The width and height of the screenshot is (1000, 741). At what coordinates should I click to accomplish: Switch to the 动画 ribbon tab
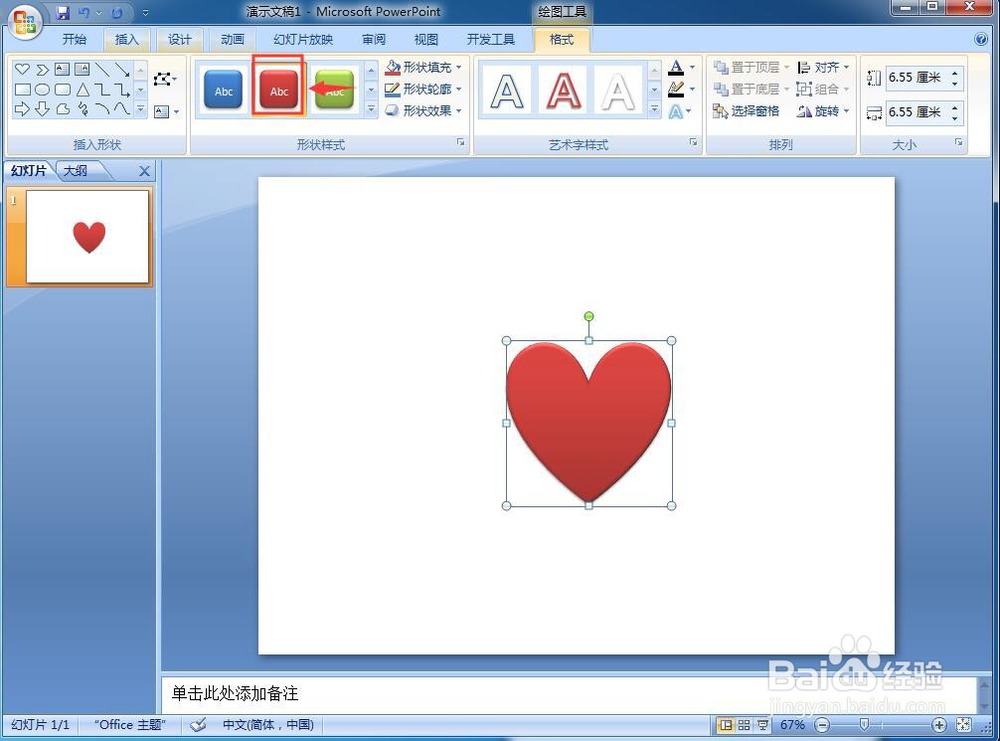tap(232, 40)
